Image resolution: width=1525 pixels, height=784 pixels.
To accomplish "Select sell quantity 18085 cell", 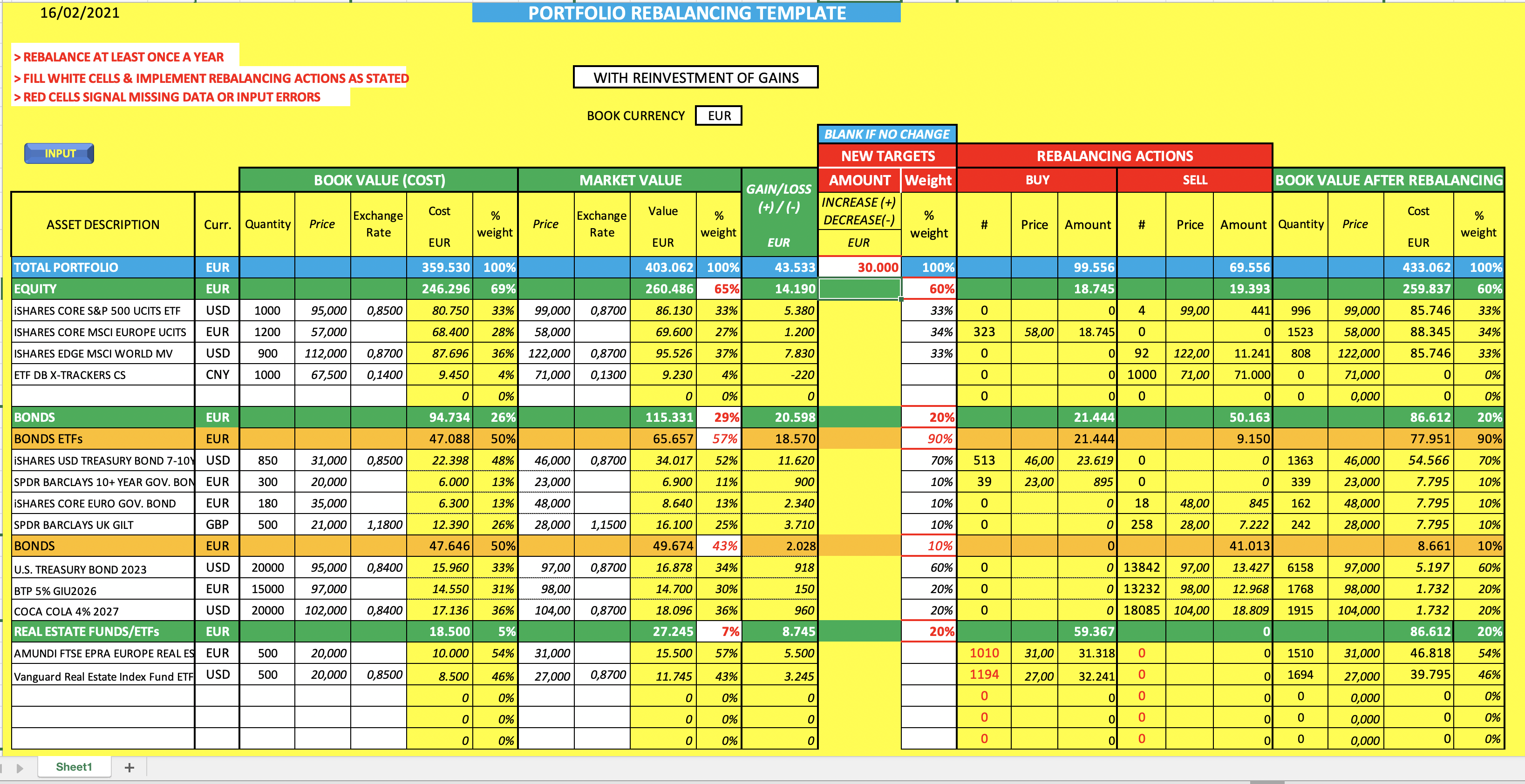I will tap(1141, 611).
